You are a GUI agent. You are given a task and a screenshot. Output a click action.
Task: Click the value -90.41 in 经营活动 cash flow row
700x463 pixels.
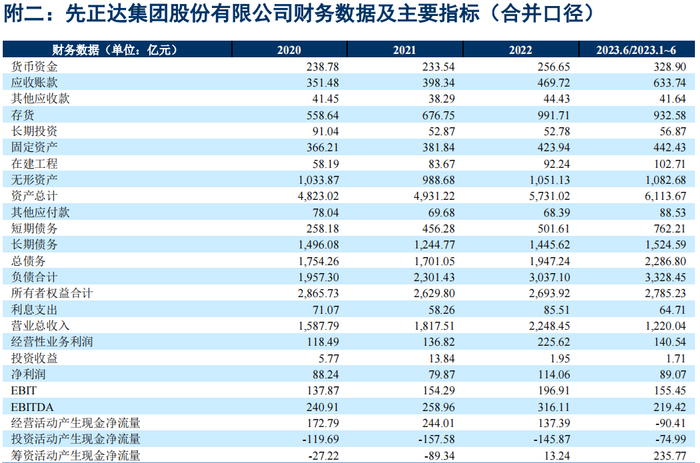[x=671, y=423]
